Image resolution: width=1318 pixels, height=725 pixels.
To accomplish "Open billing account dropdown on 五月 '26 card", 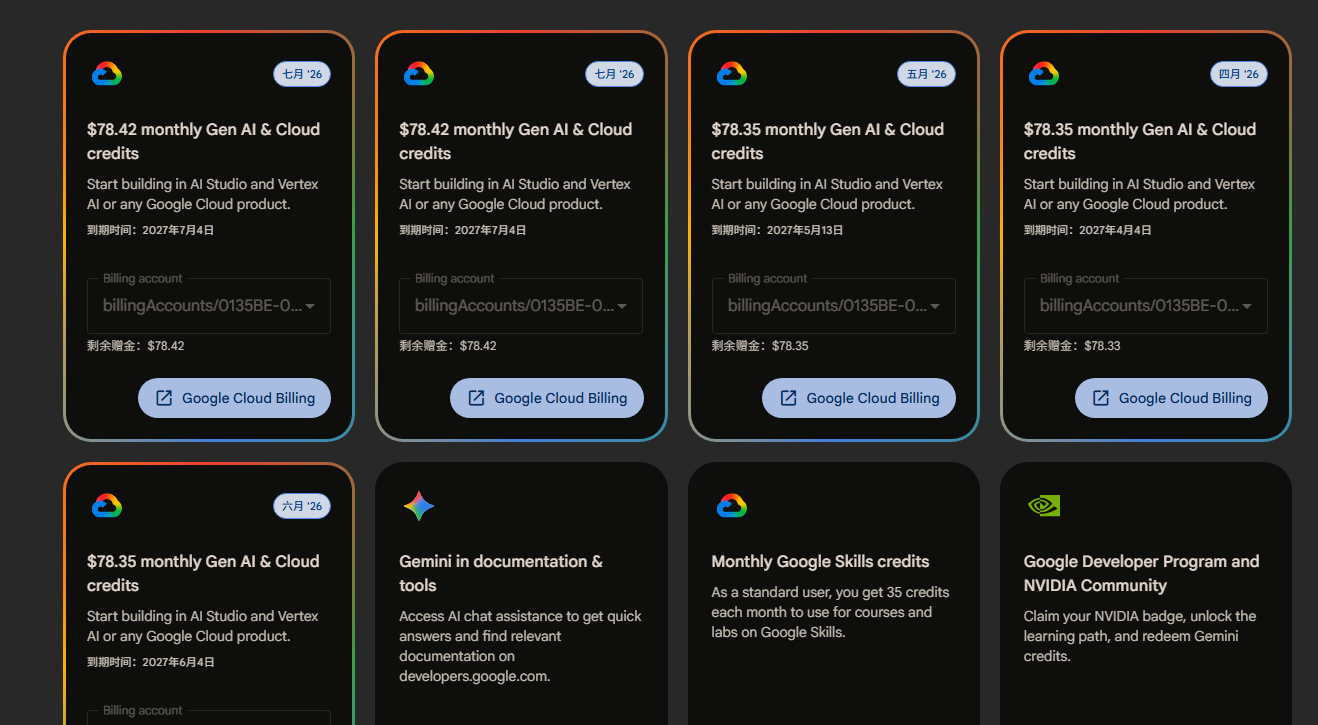I will tap(833, 306).
